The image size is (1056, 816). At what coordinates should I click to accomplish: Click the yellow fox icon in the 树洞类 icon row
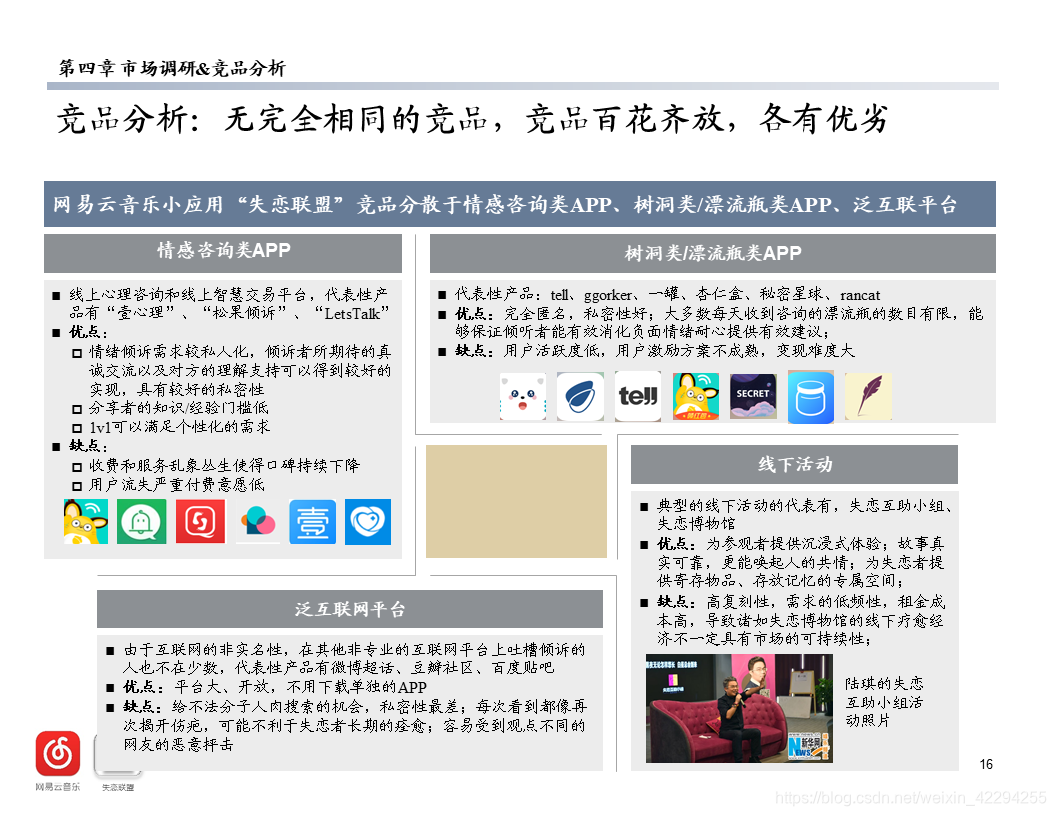click(696, 397)
